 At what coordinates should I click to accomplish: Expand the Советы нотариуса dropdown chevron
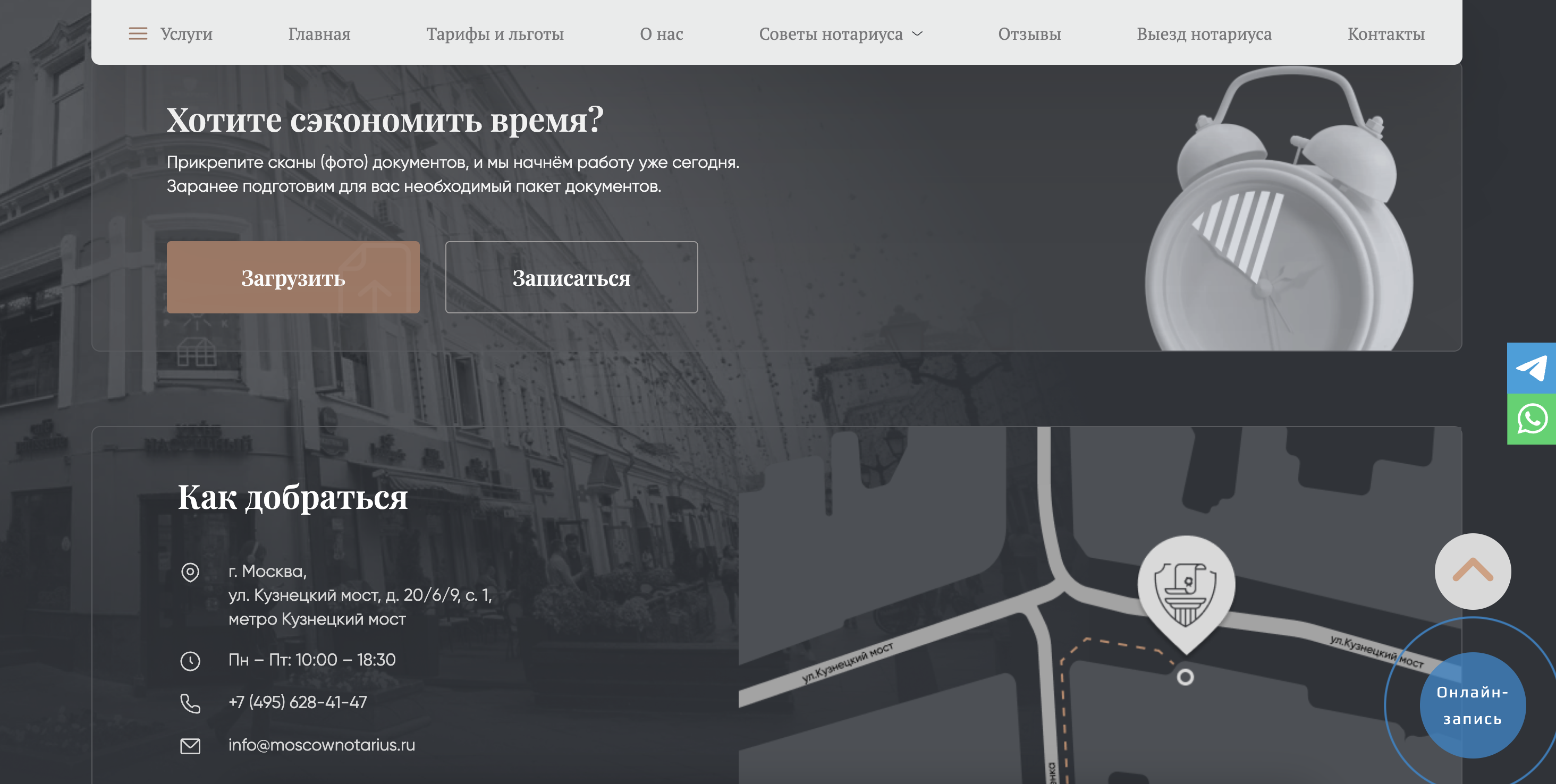917,34
